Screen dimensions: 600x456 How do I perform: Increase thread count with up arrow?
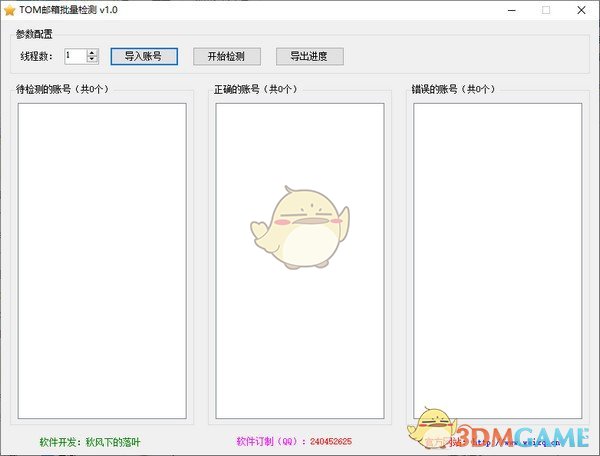92,53
